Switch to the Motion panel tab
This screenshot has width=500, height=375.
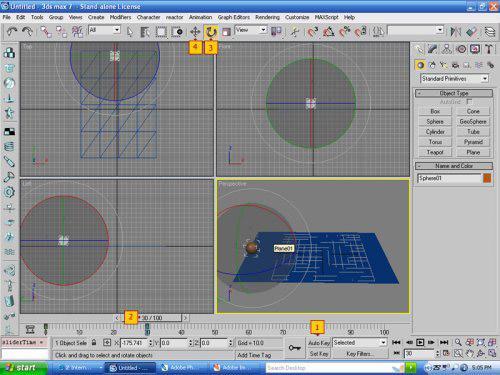click(x=461, y=49)
